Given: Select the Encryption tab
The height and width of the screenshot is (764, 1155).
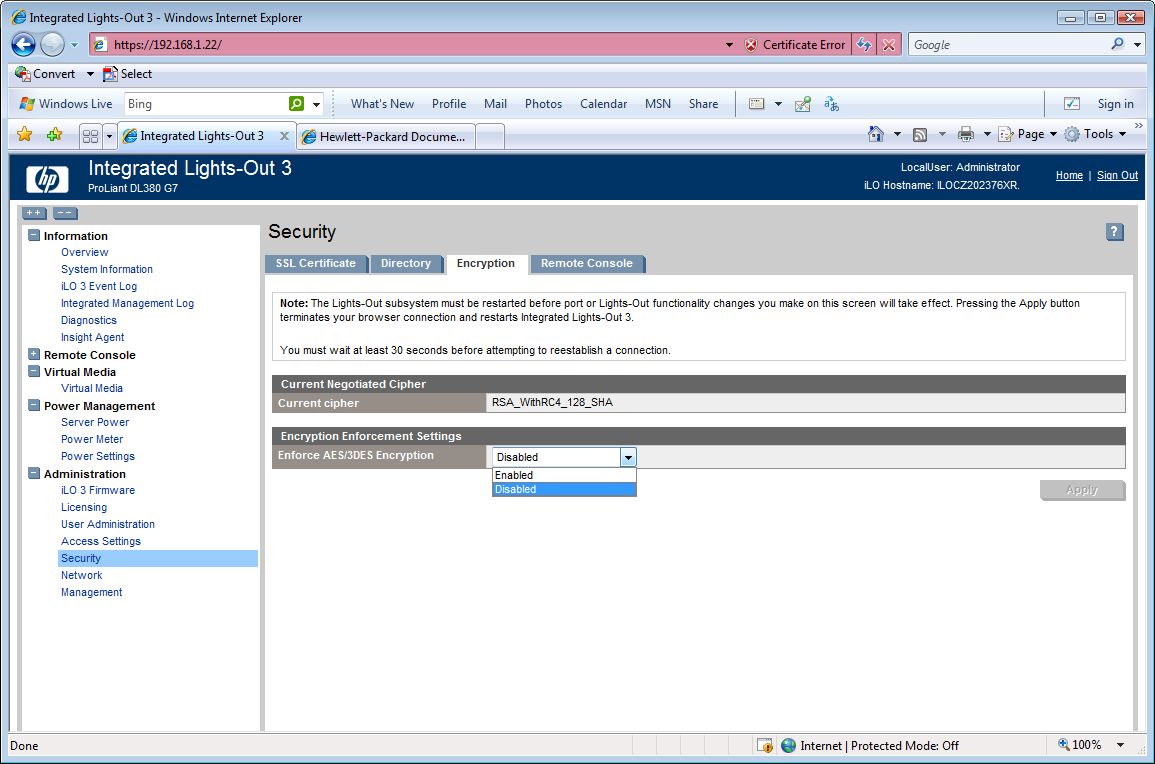Looking at the screenshot, I should tap(486, 264).
